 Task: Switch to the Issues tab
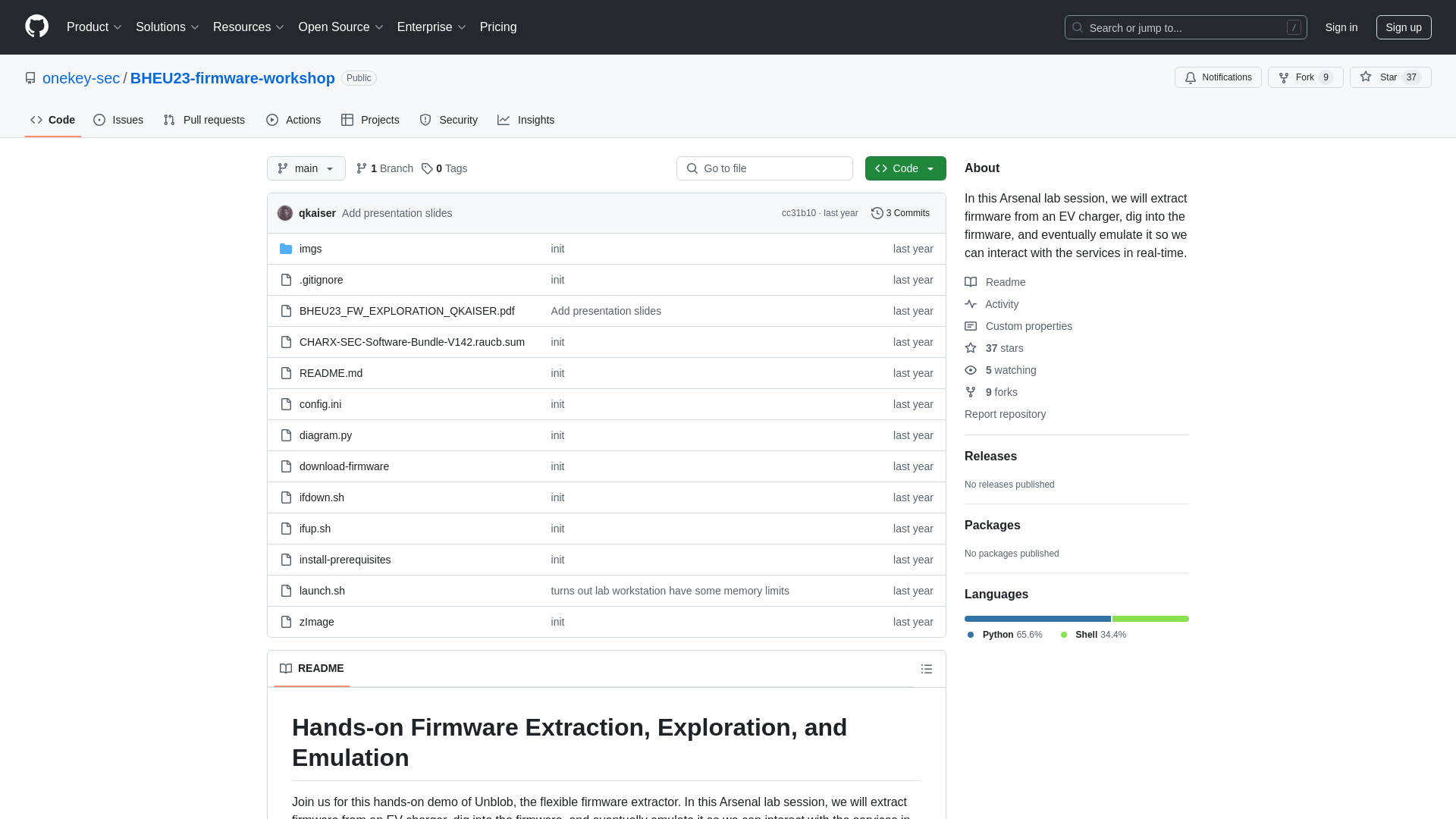coord(118,120)
